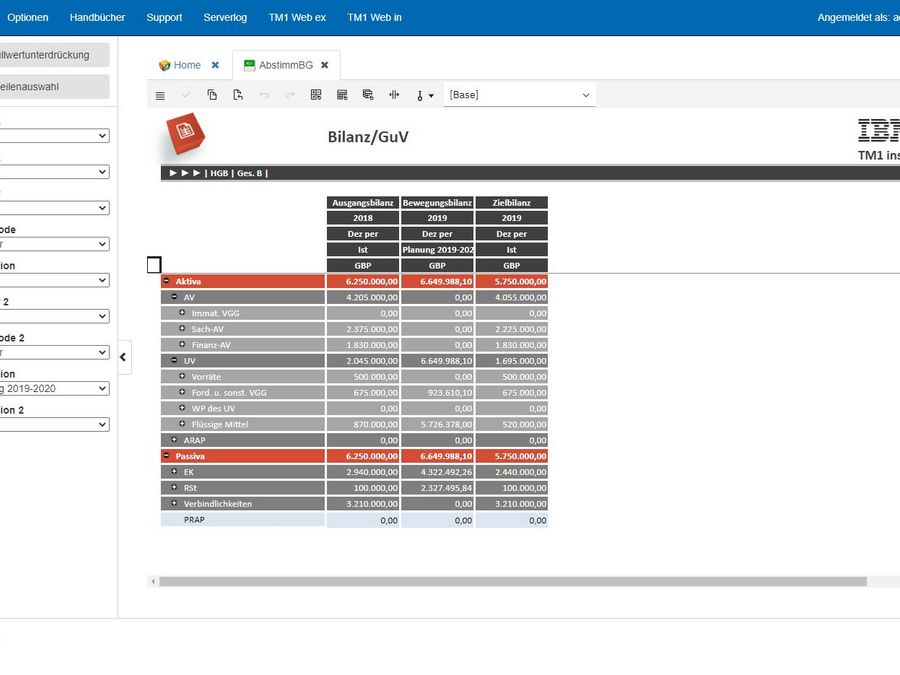
Task: Open the Support menu
Action: (164, 17)
